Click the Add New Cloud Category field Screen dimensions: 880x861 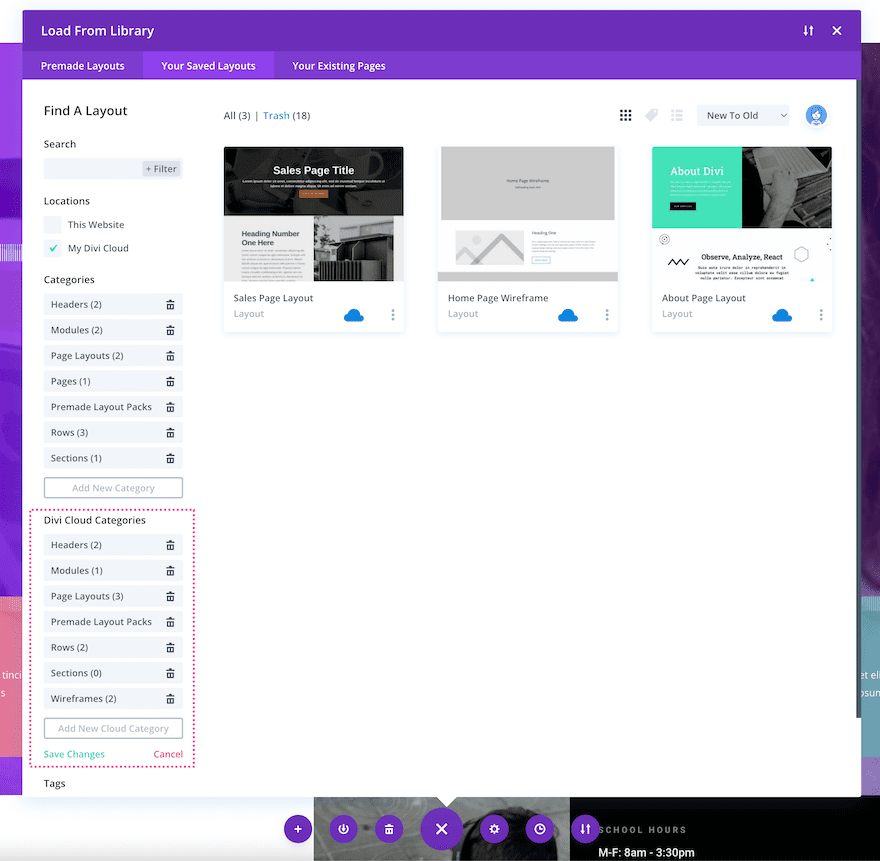pyautogui.click(x=113, y=729)
